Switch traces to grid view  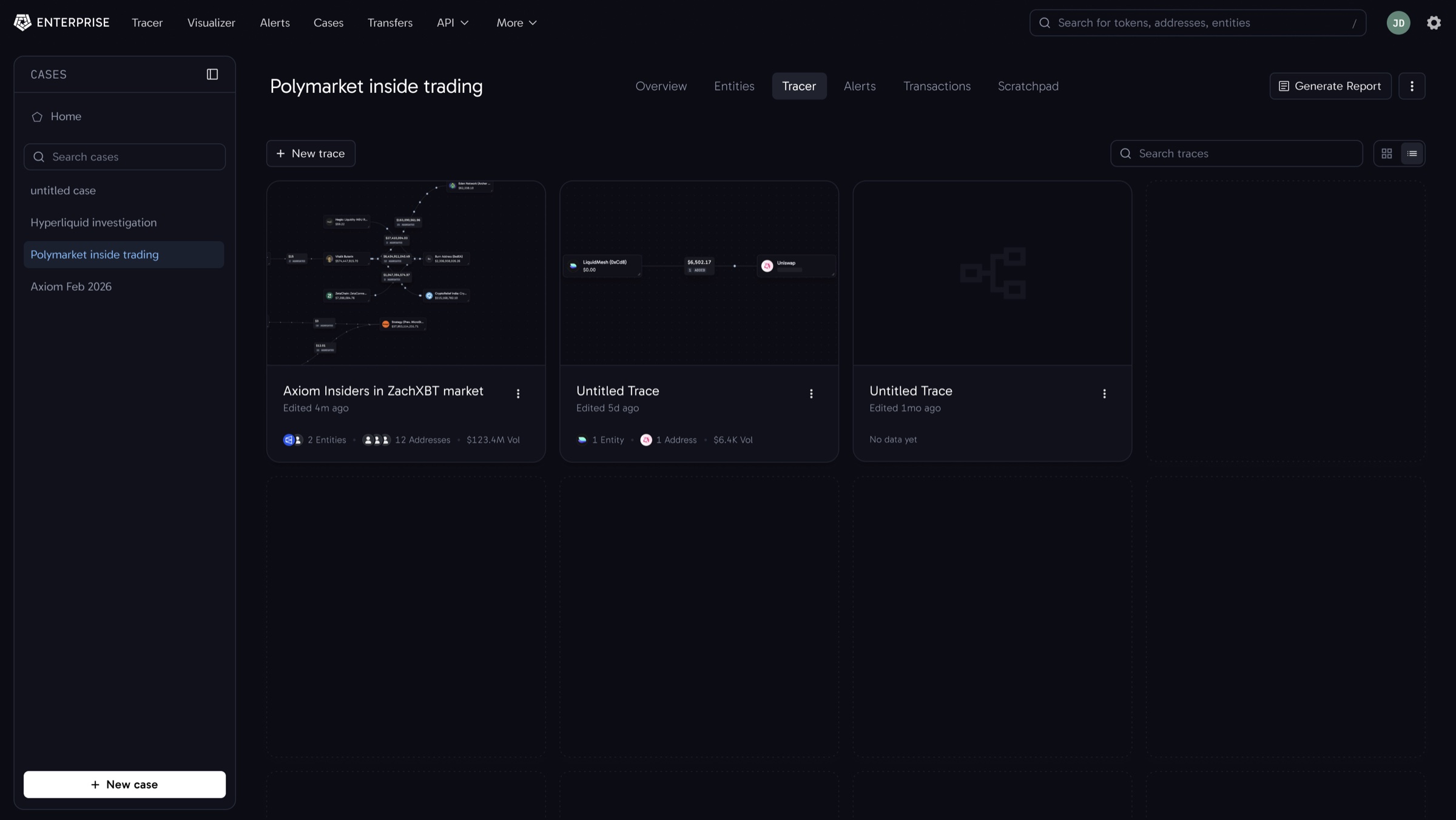click(x=1387, y=154)
